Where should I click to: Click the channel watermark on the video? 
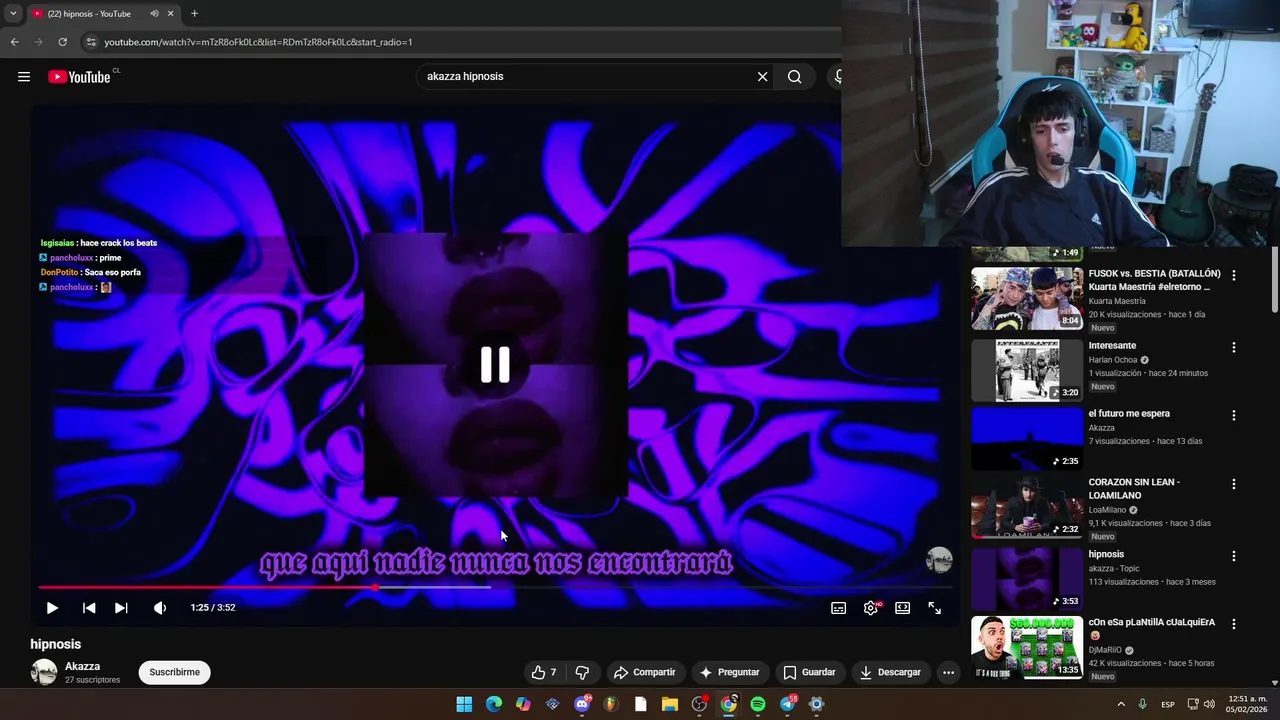click(938, 560)
